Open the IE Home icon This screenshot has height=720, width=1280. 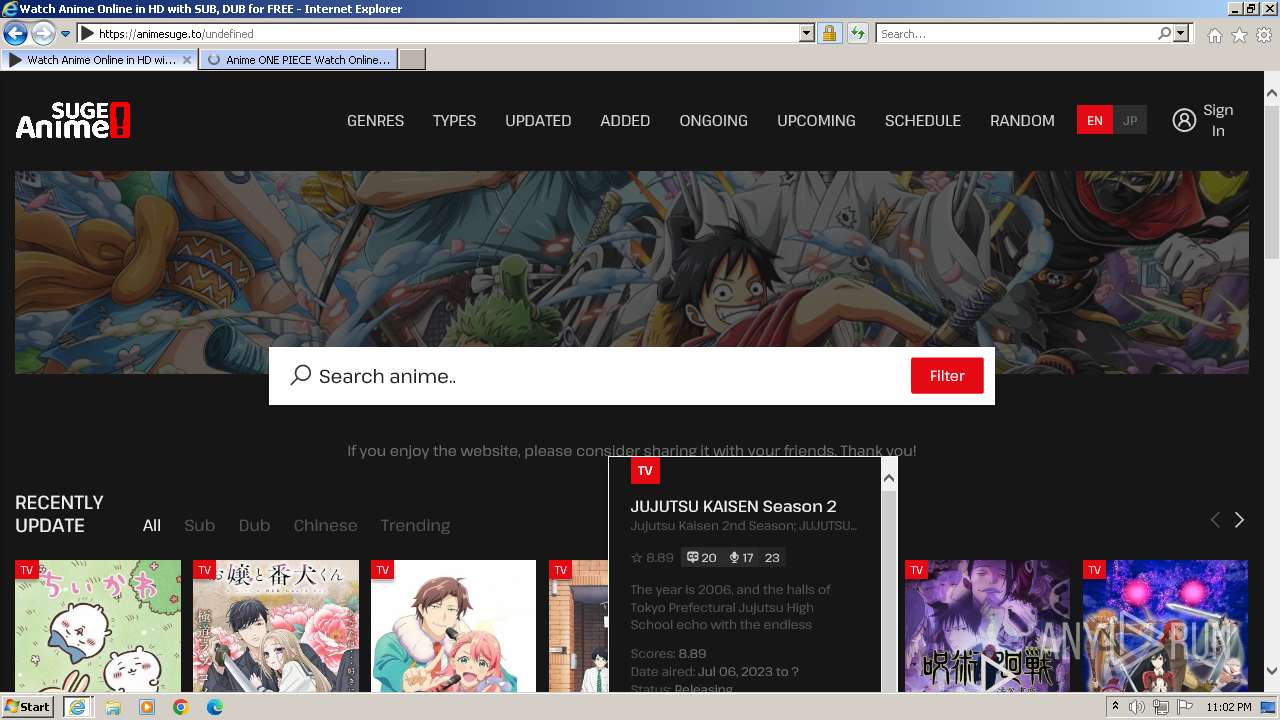pos(1214,35)
